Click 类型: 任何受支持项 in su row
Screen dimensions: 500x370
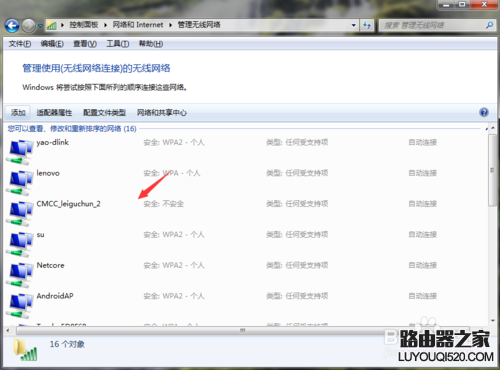297,235
